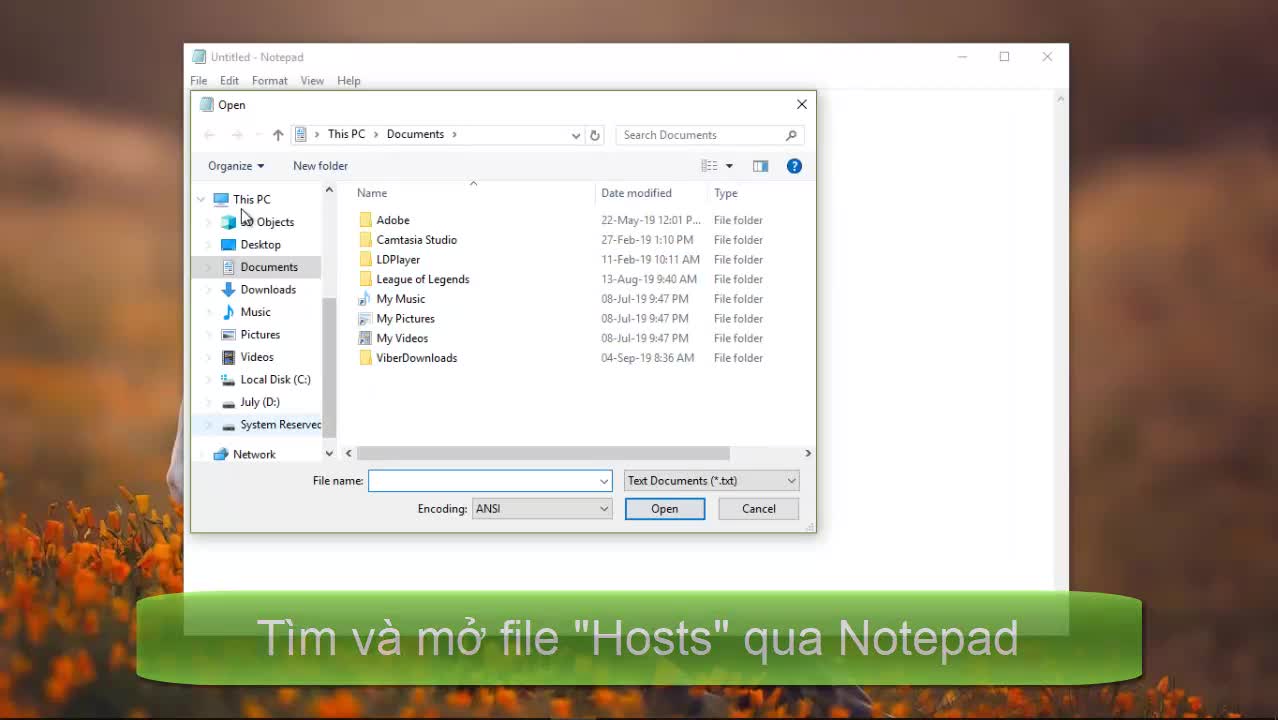The width and height of the screenshot is (1278, 720).
Task: Click the Downloads arrow icon
Action: coord(228,289)
